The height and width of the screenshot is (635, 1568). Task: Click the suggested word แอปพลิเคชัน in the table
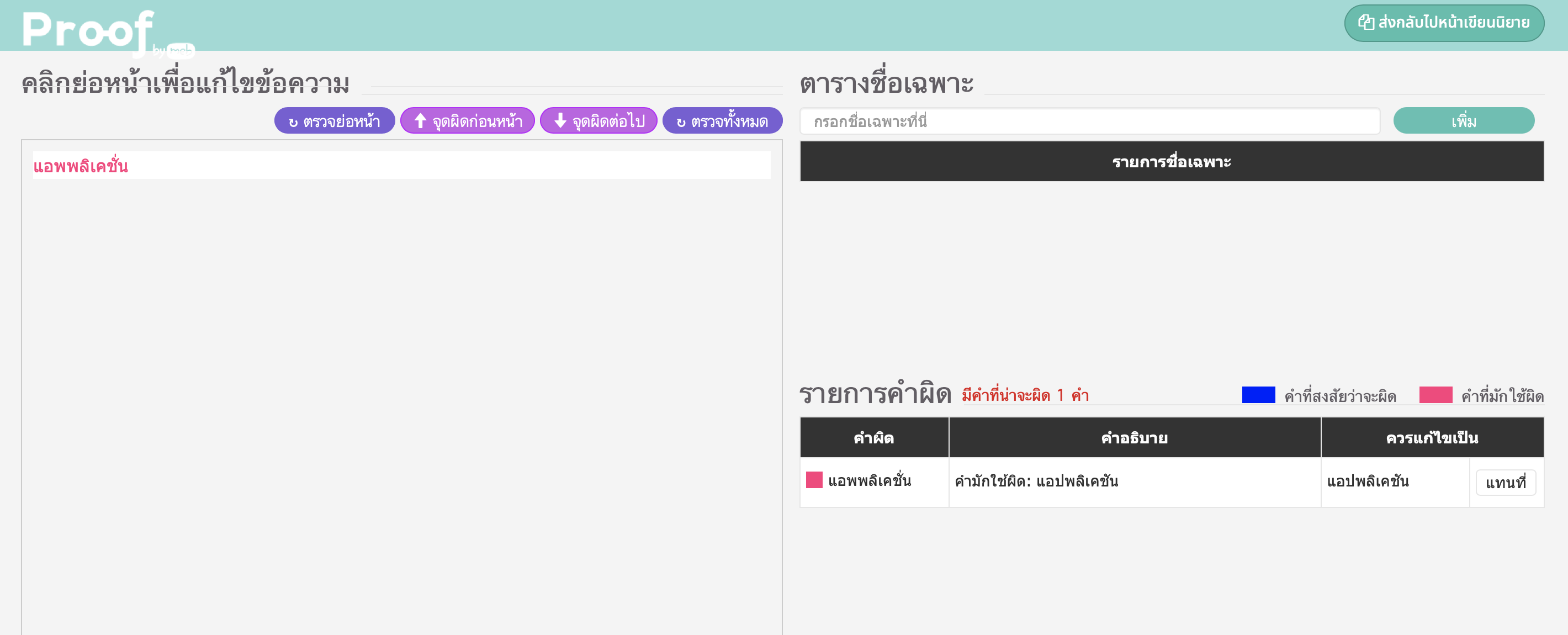[1367, 481]
